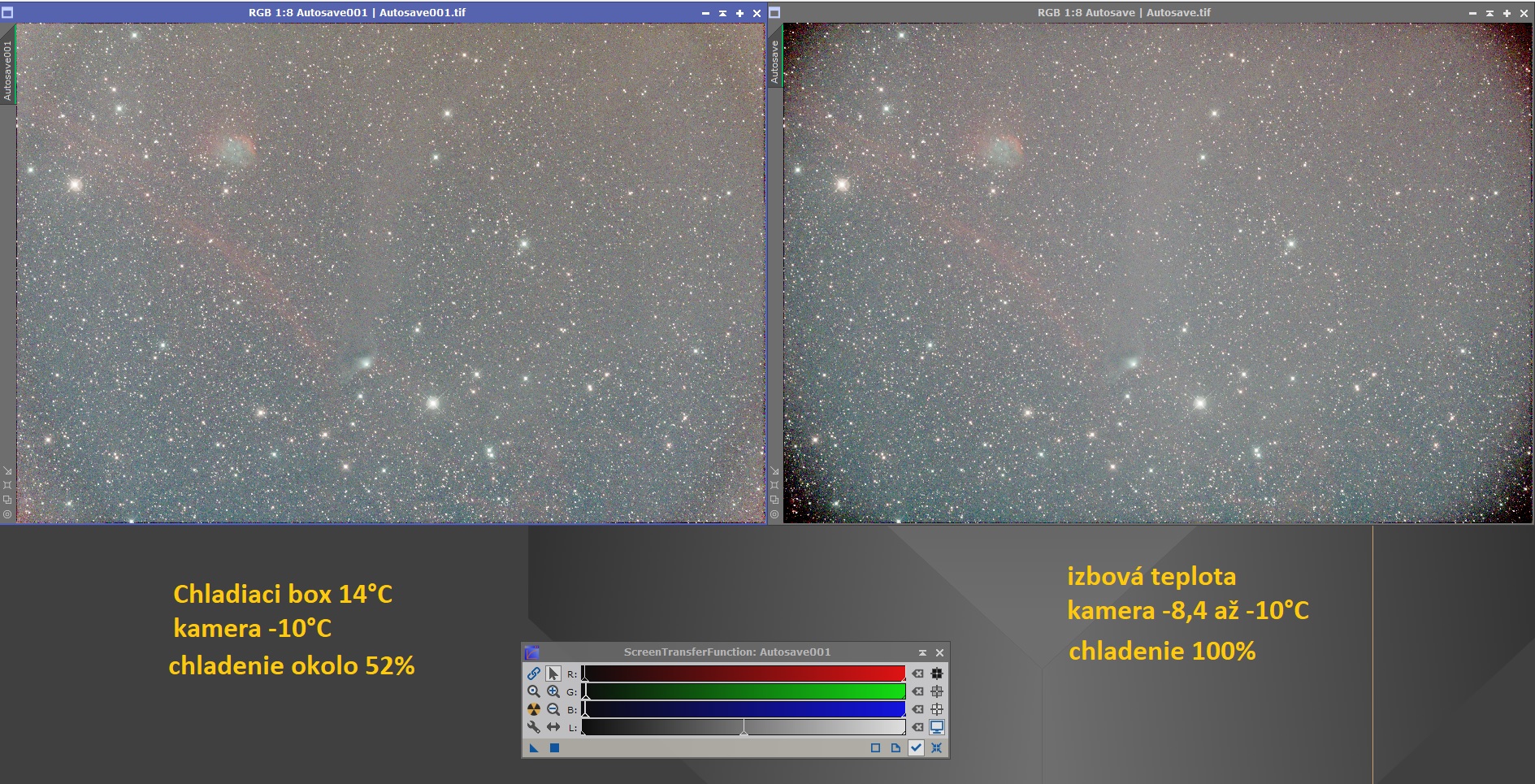Toggle the link RGB channels icon

(x=533, y=674)
